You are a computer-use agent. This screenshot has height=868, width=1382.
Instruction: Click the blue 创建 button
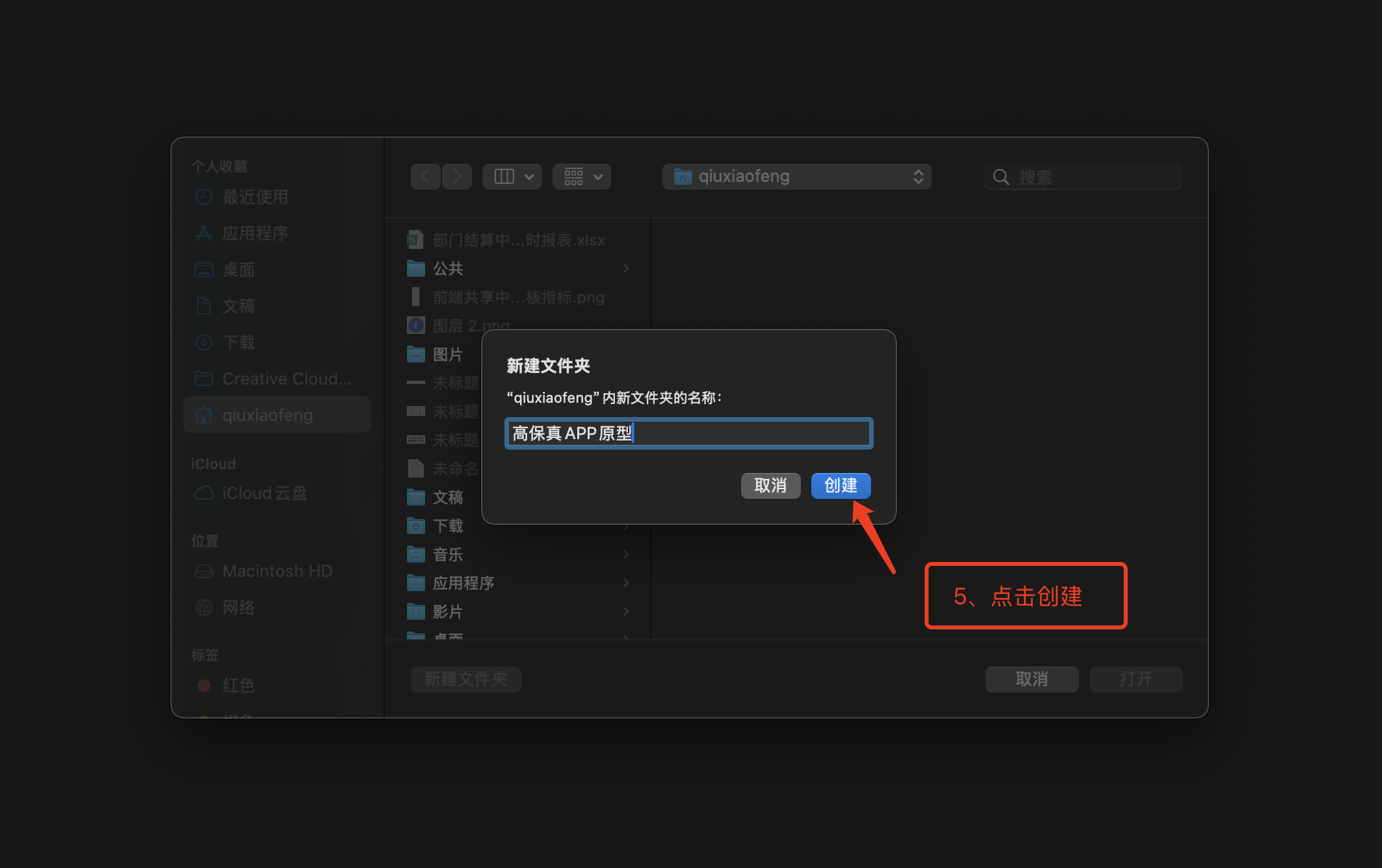(x=841, y=485)
